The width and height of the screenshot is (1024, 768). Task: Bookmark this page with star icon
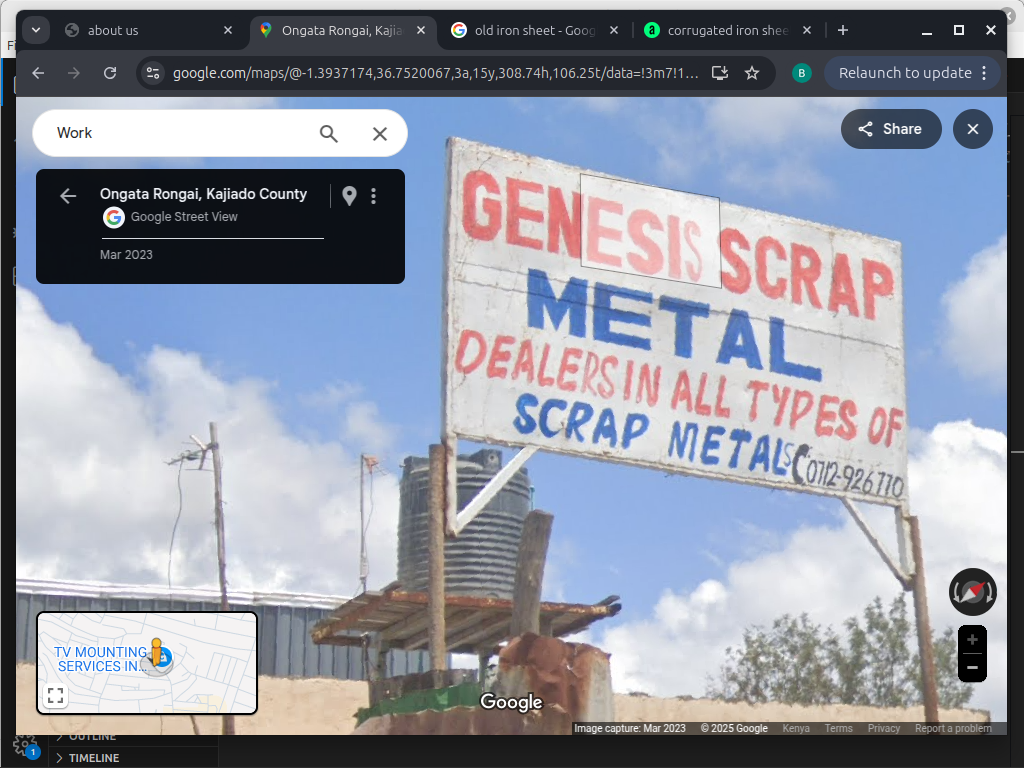pos(752,73)
